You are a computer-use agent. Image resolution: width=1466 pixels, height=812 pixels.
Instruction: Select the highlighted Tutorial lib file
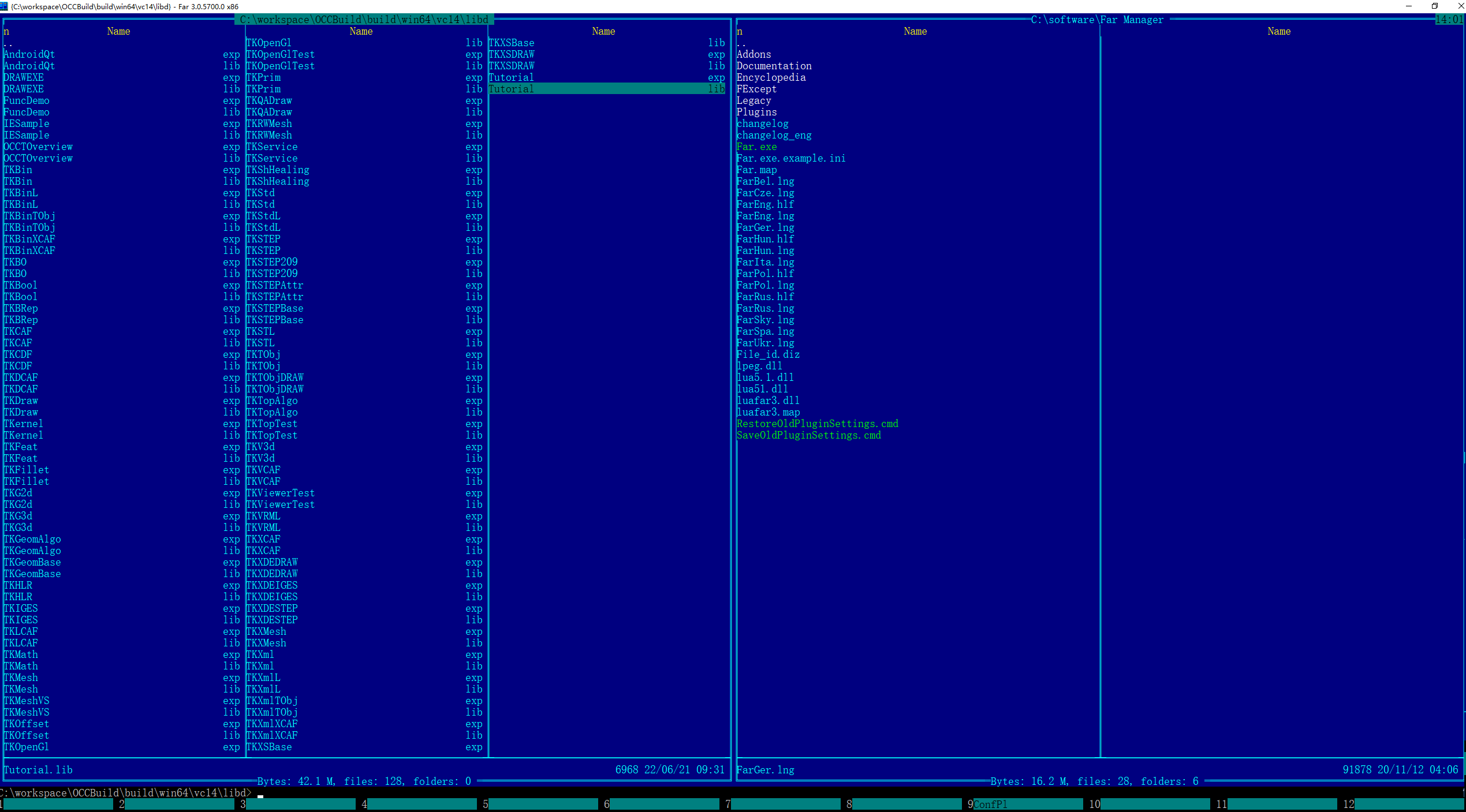coord(605,89)
